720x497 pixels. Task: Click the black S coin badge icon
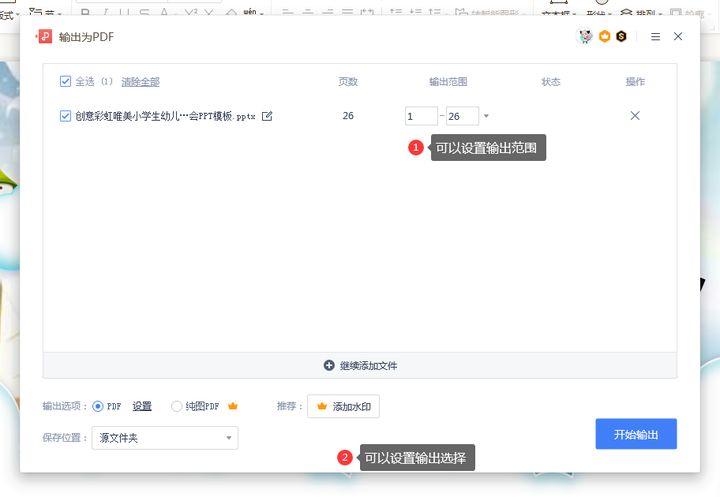point(621,37)
